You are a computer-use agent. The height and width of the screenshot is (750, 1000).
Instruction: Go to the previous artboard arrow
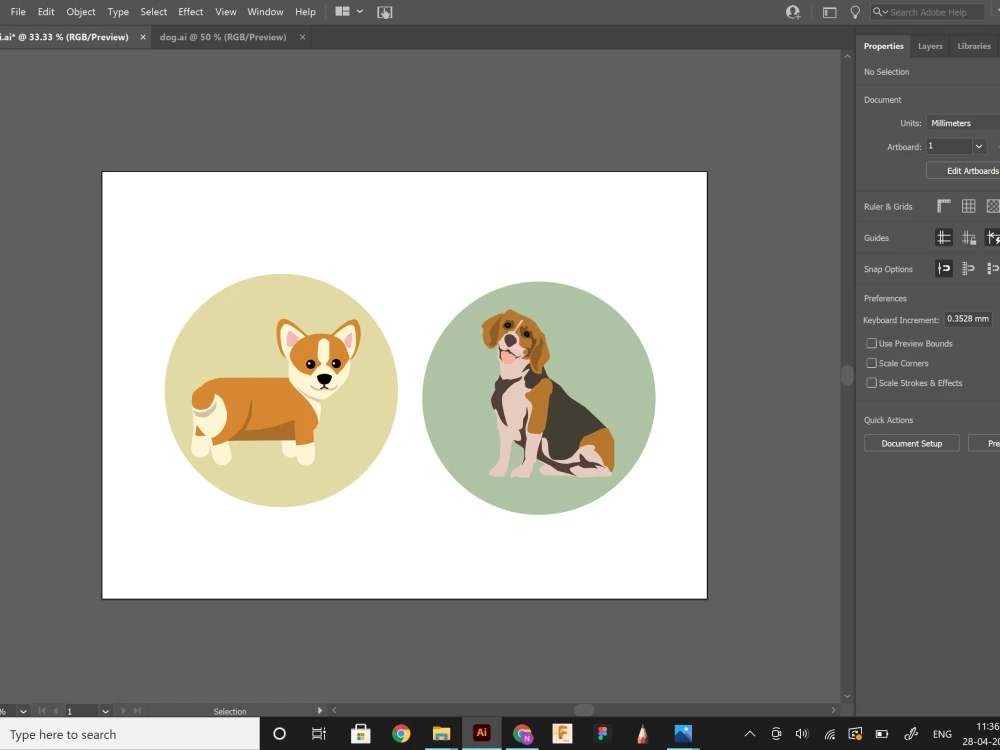[56, 710]
